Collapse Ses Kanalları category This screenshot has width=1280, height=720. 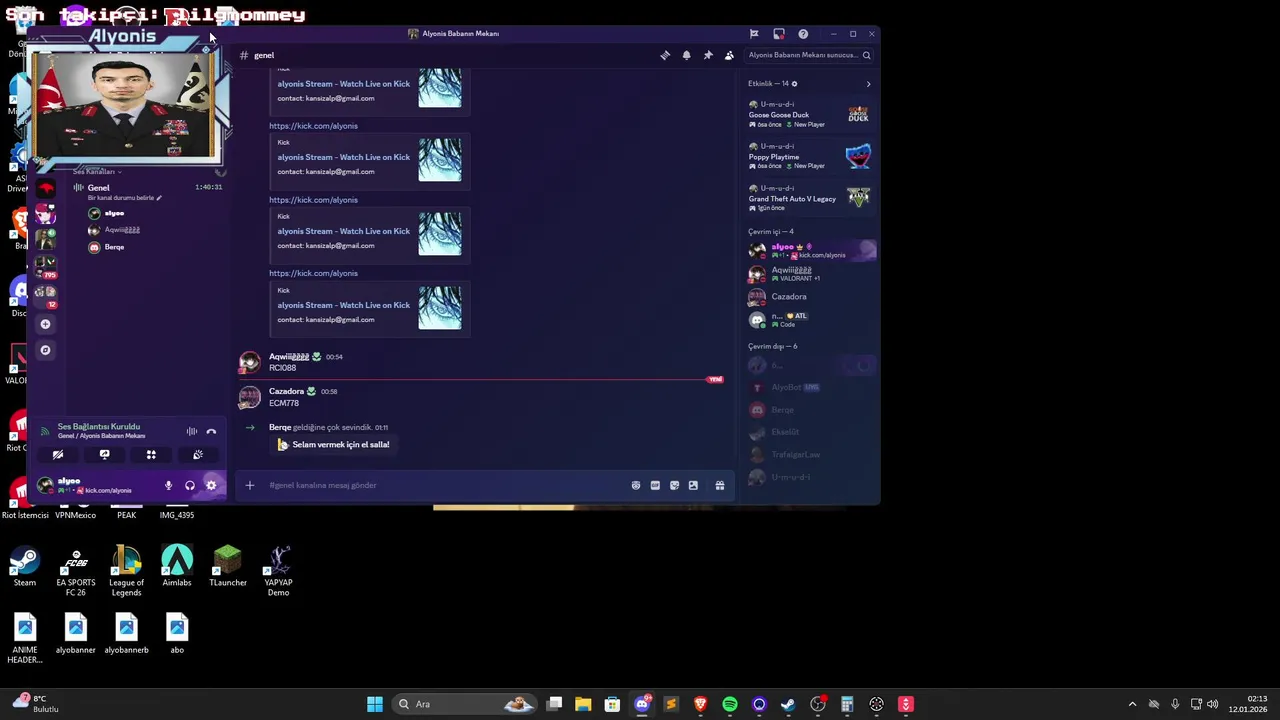97,172
